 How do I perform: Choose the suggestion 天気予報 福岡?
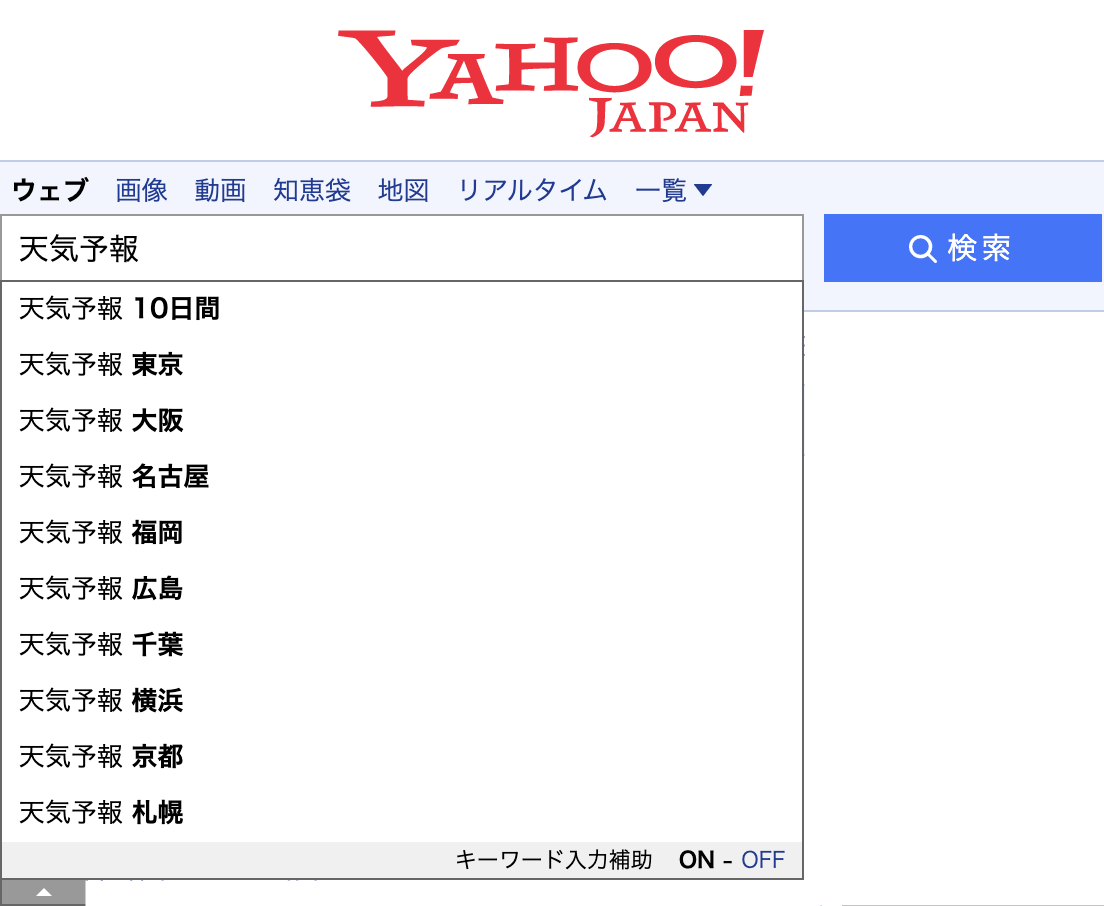(402, 533)
